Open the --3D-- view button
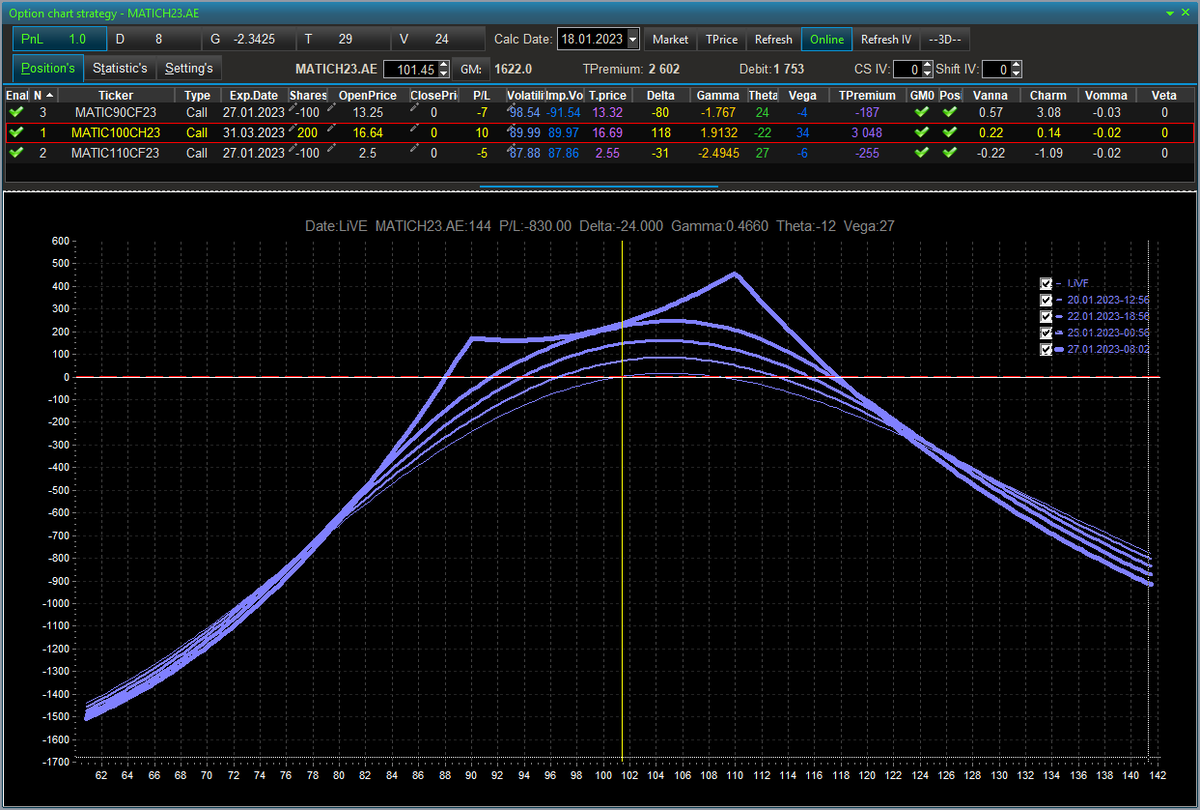1200x810 pixels. click(x=944, y=40)
